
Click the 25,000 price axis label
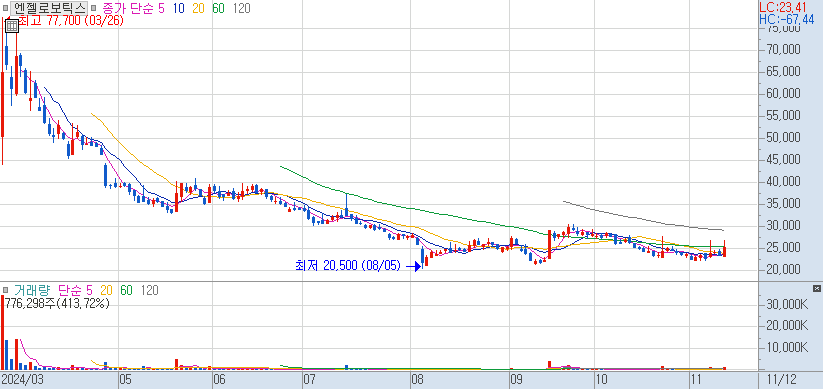pyautogui.click(x=784, y=248)
